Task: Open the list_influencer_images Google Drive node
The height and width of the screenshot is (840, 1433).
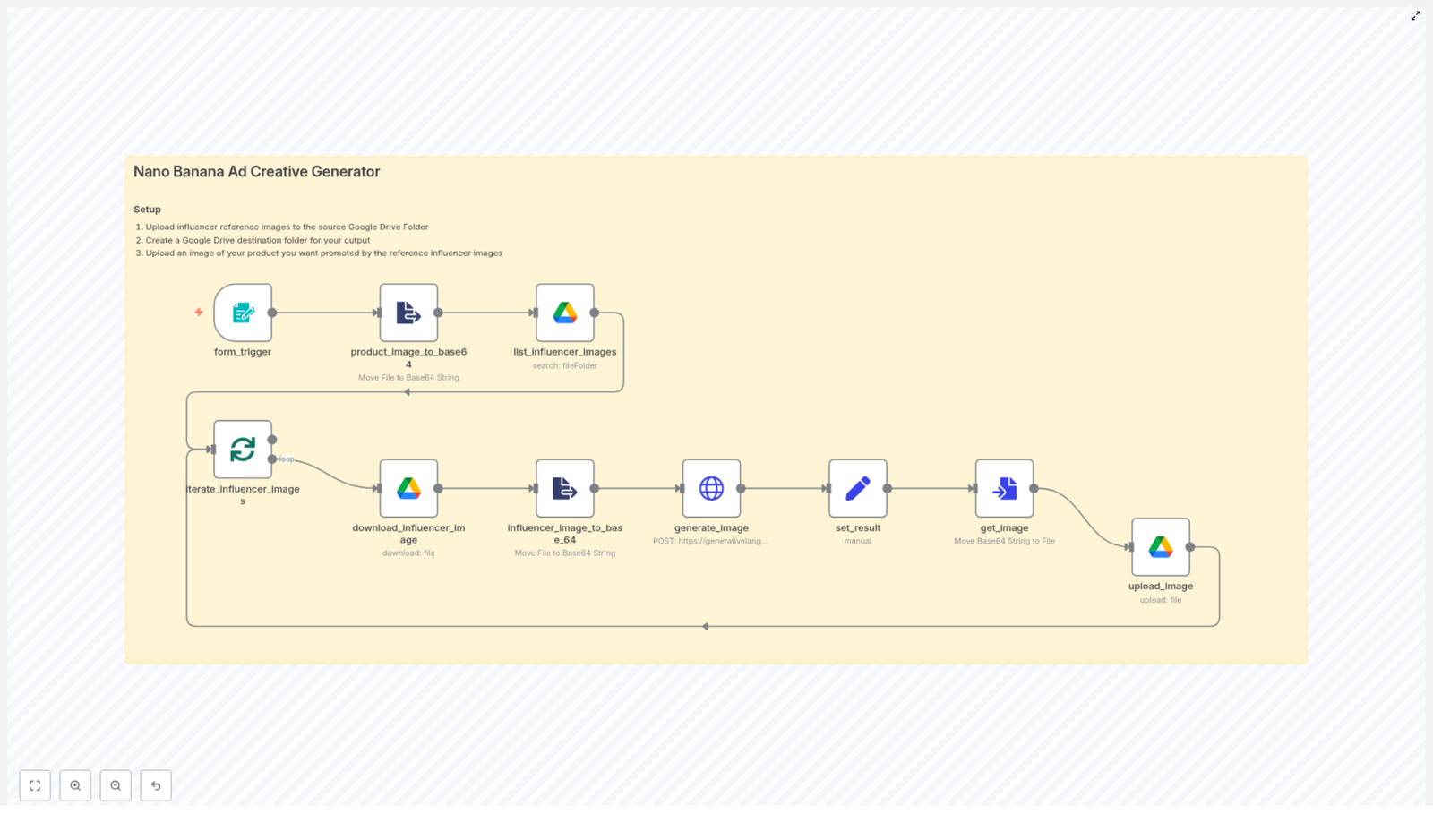Action: tap(564, 313)
